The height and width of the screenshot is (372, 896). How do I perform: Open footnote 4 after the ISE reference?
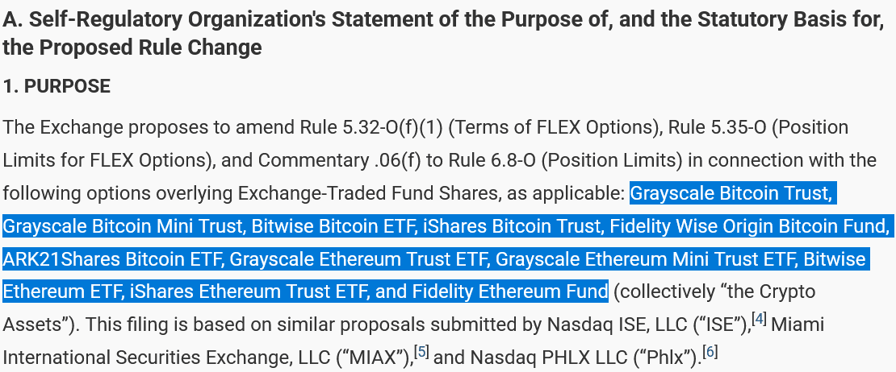click(x=758, y=319)
